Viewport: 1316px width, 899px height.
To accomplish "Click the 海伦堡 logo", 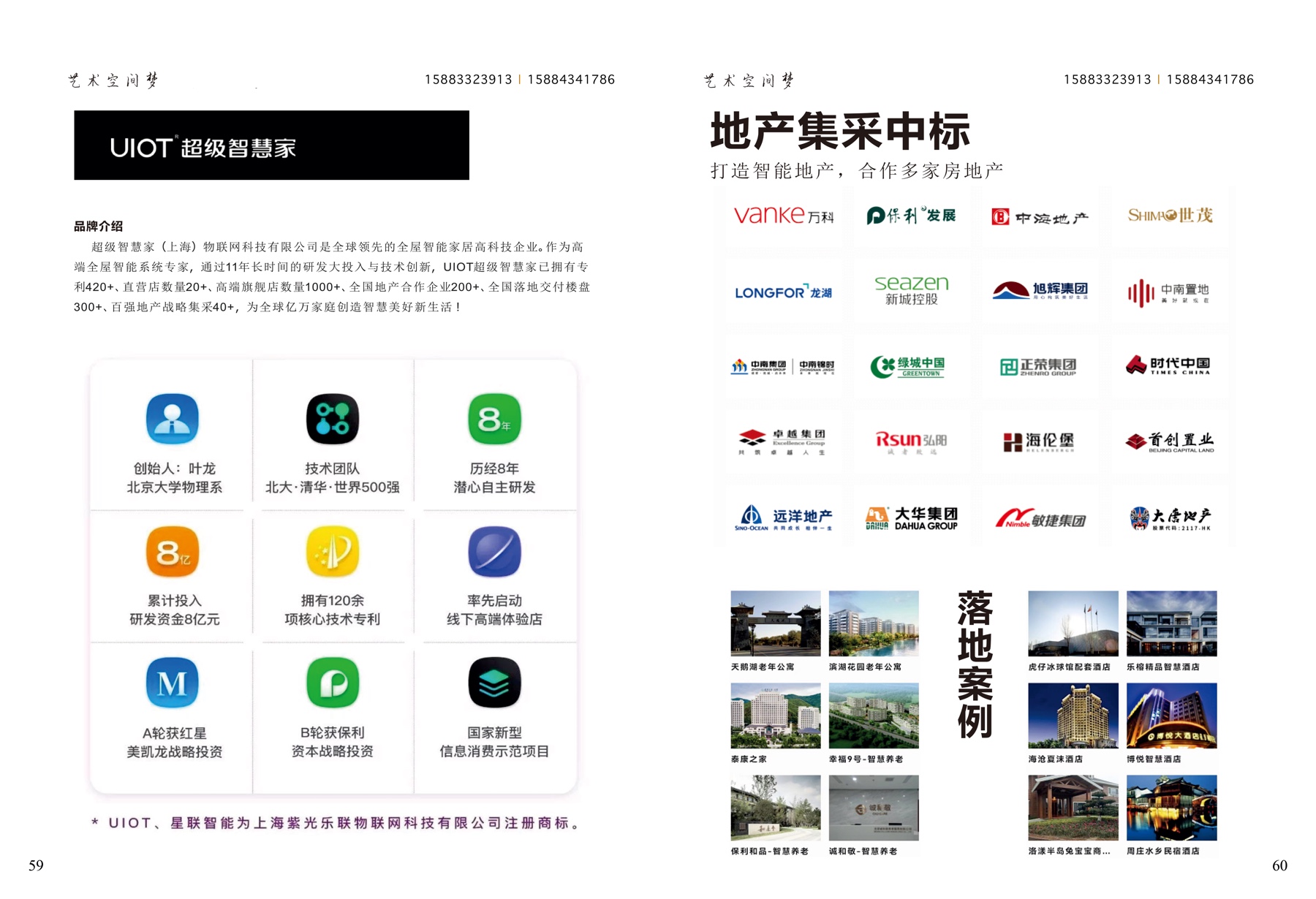I will (x=1038, y=441).
